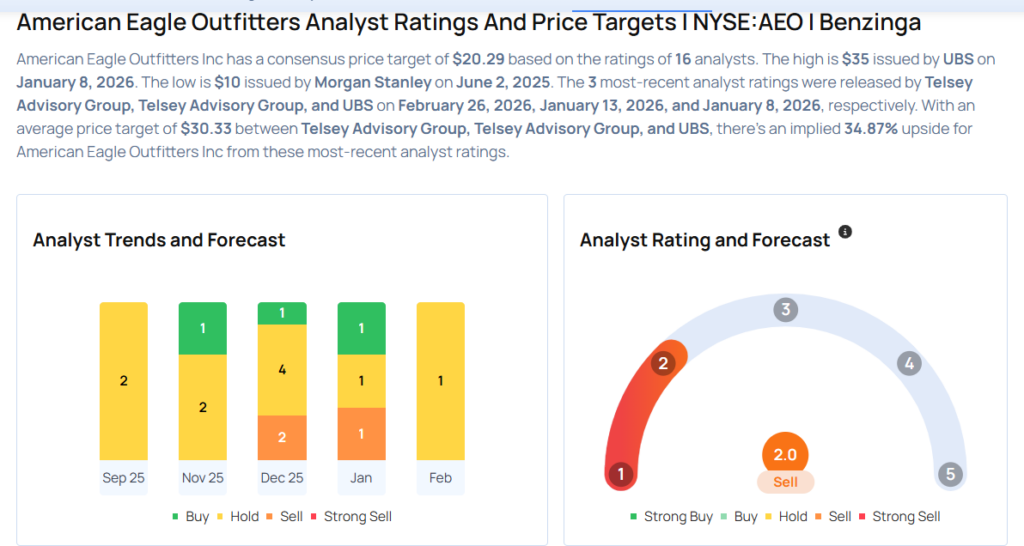Toggle the Strong Buy legend under the gauge
The width and height of the screenshot is (1024, 546).
coord(672,517)
